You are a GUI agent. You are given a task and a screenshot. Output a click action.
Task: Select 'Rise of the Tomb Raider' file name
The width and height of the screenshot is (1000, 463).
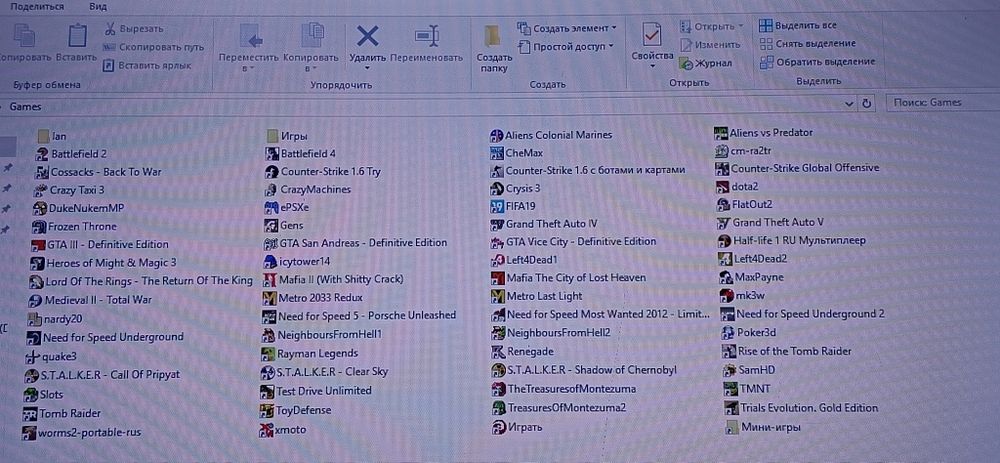pos(795,351)
